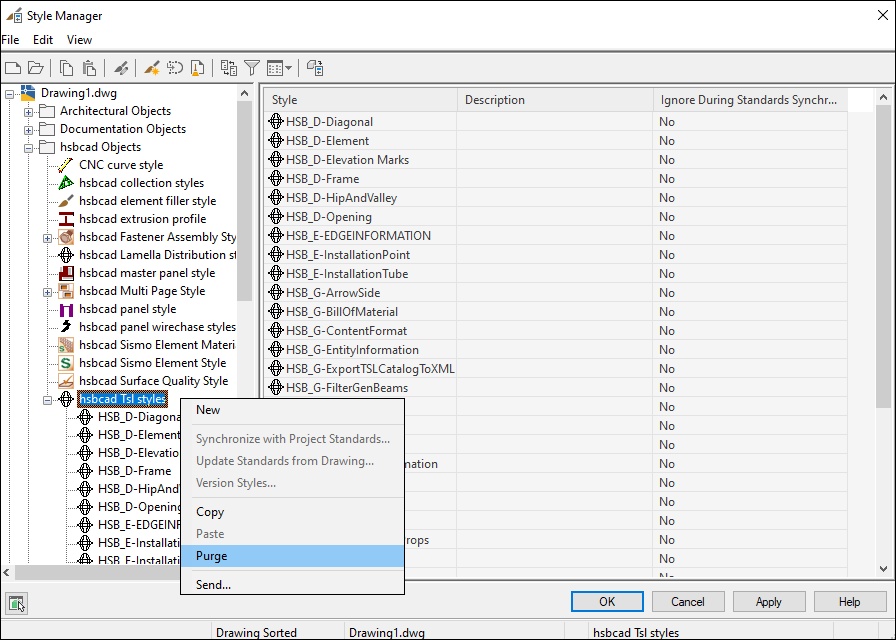Collapse the hsbcad Tsl styles node

pos(47,400)
